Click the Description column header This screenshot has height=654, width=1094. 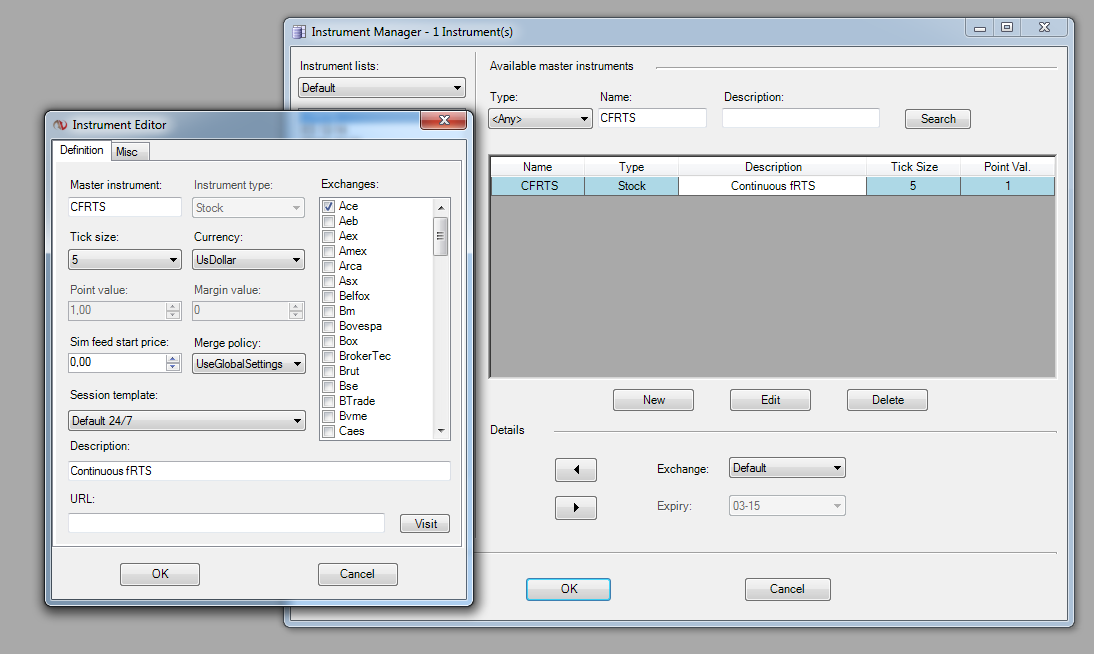pos(772,167)
